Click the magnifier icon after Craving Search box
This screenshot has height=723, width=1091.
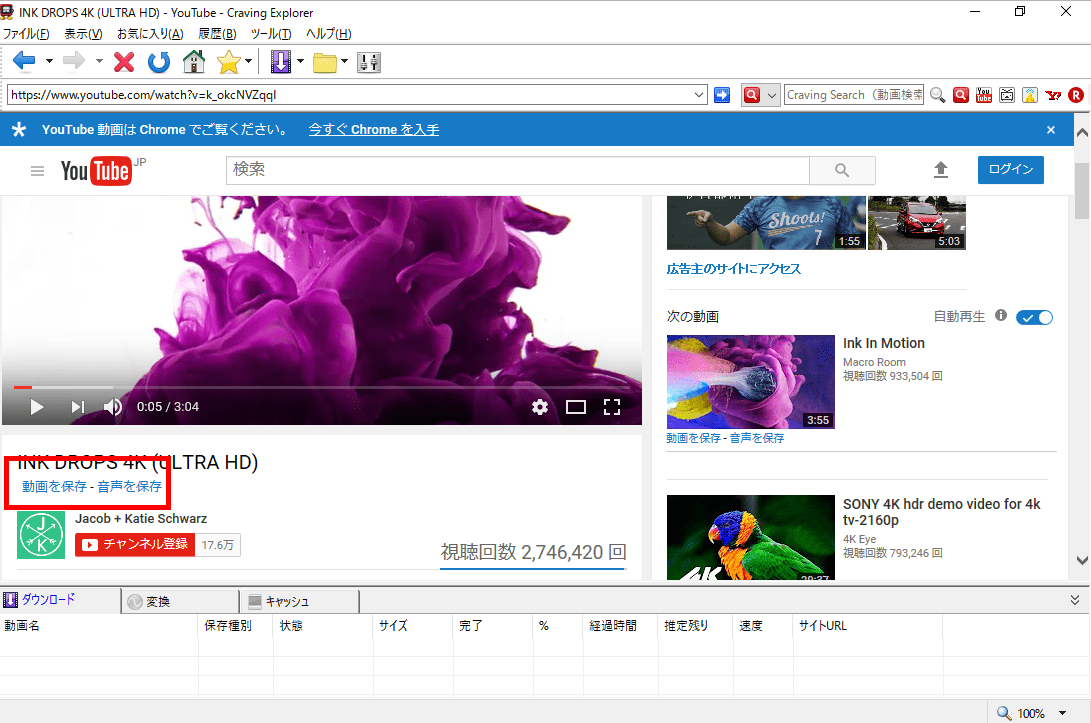937,95
